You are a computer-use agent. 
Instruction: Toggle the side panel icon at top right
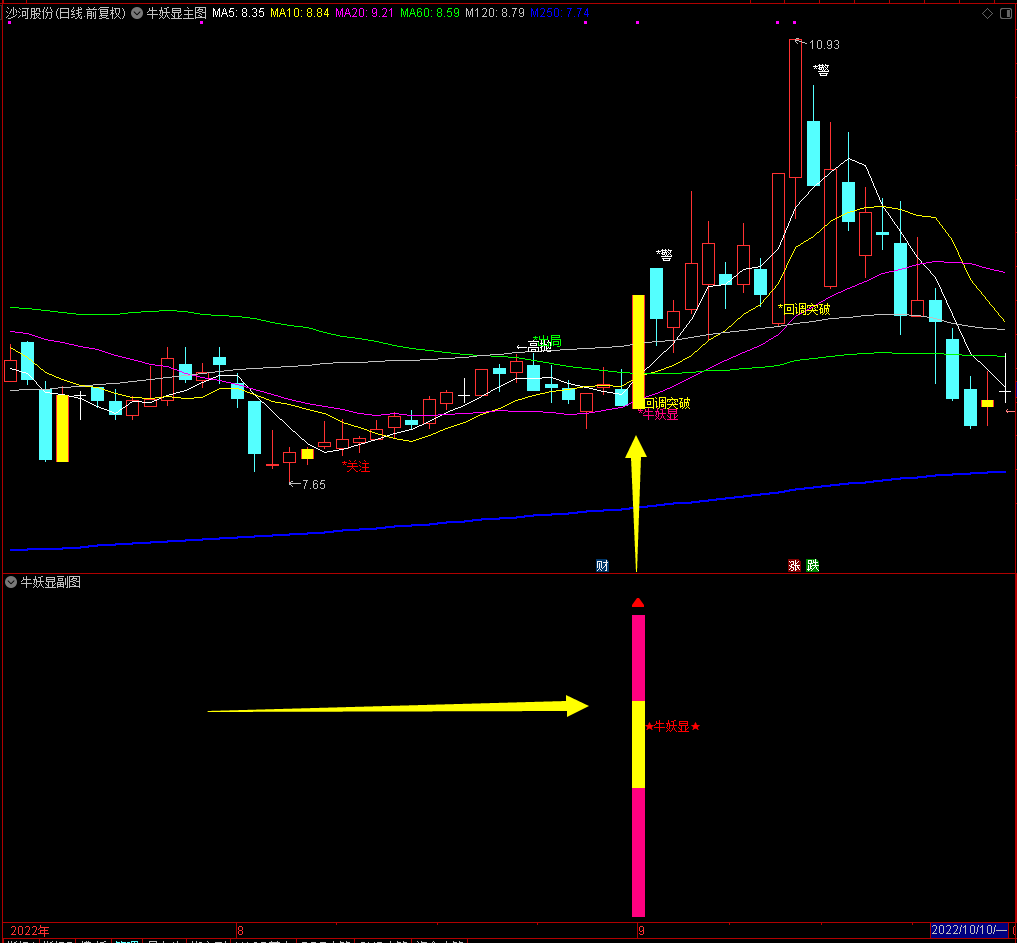click(x=1006, y=14)
